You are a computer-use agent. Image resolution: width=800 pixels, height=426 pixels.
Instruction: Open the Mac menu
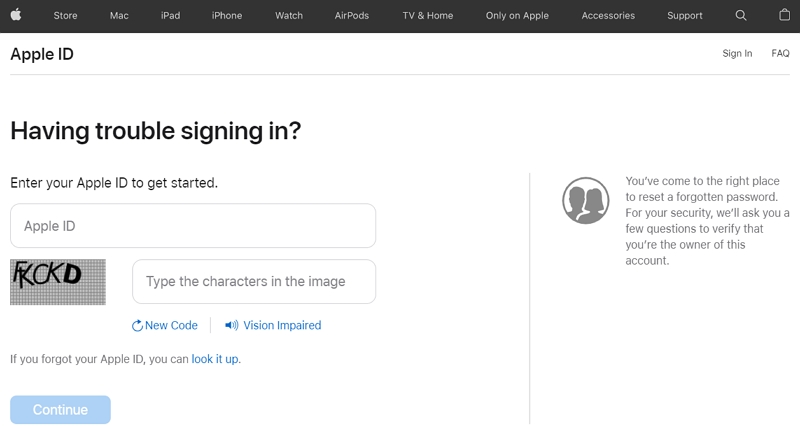[119, 15]
